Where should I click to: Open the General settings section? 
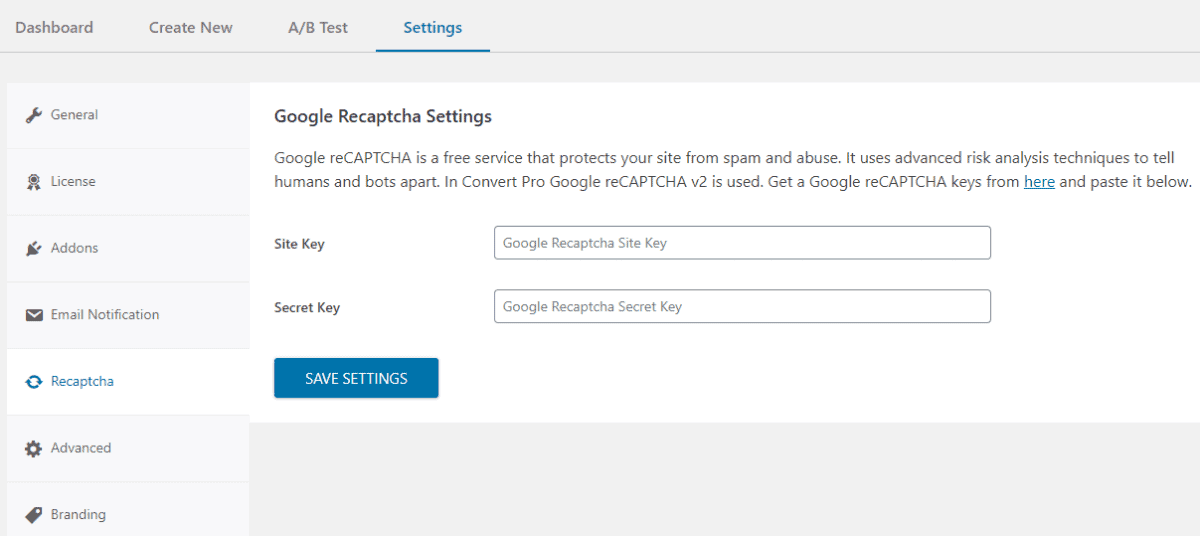click(x=128, y=115)
